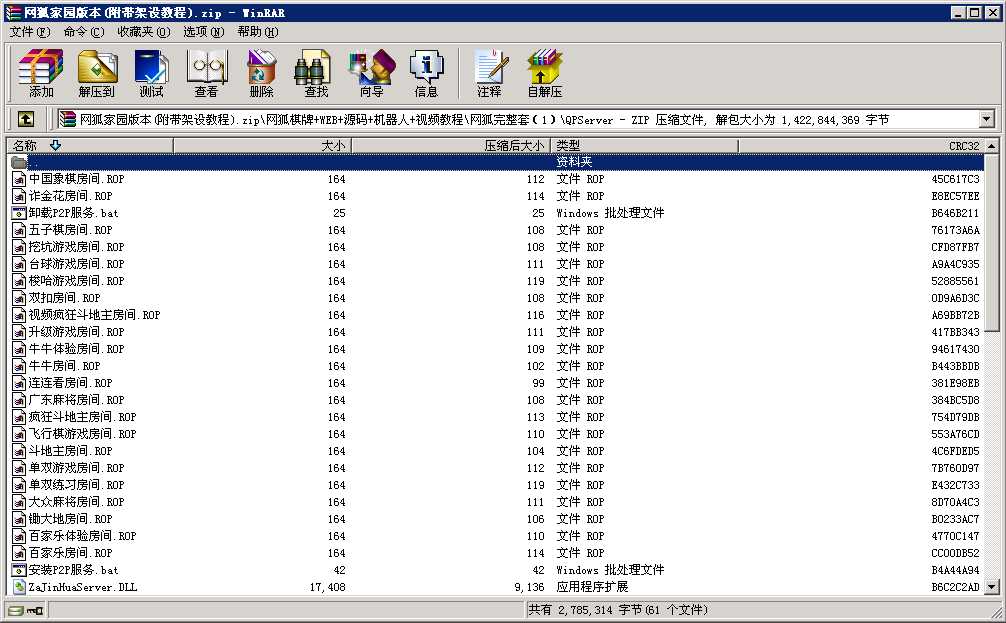1006x623 pixels.
Task: Select file 升级游戏房间.ROP
Action: pyautogui.click(x=76, y=332)
